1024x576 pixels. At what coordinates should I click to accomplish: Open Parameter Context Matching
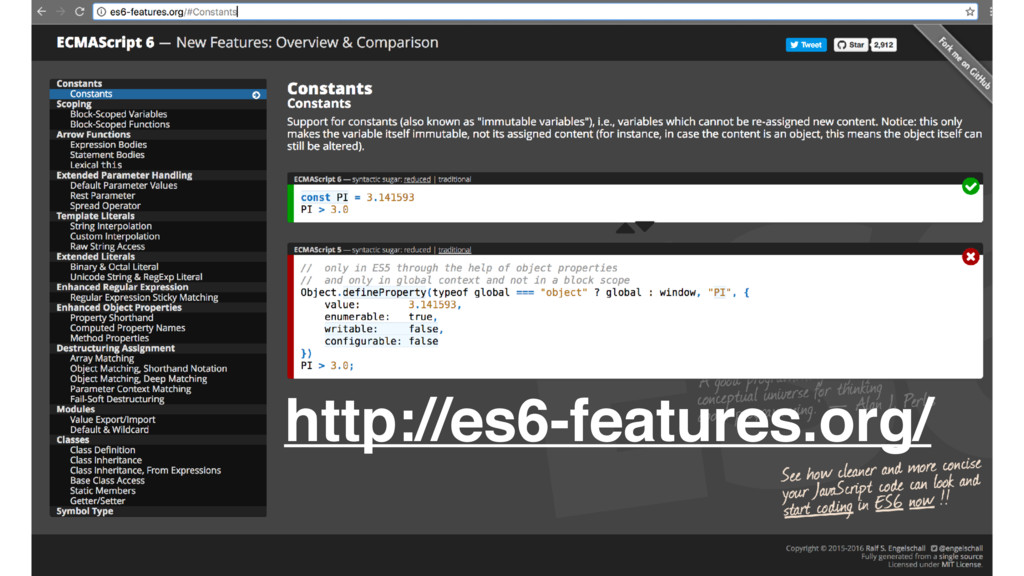point(131,389)
